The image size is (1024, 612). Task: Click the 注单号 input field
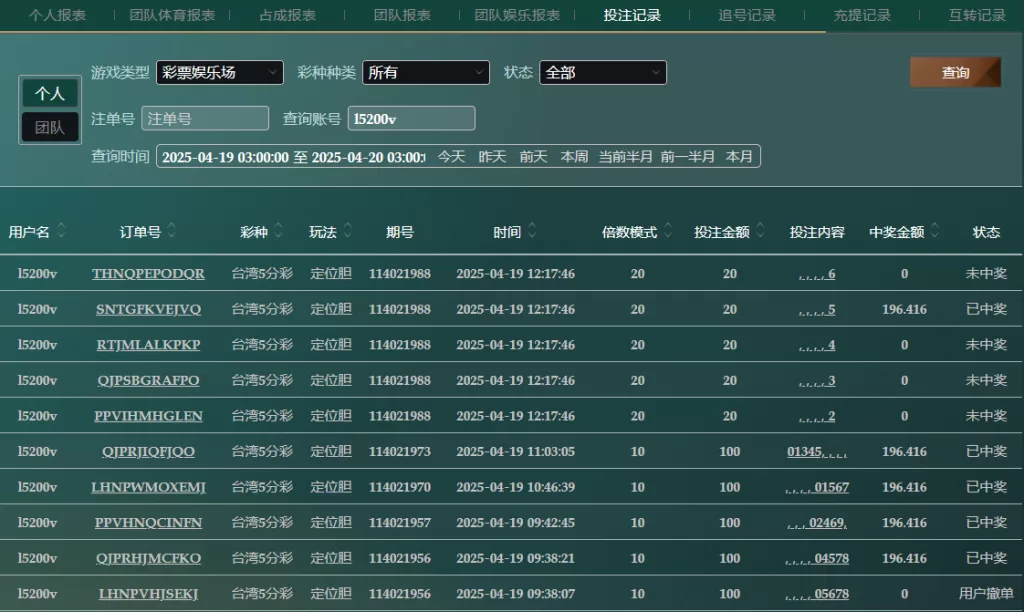(205, 119)
